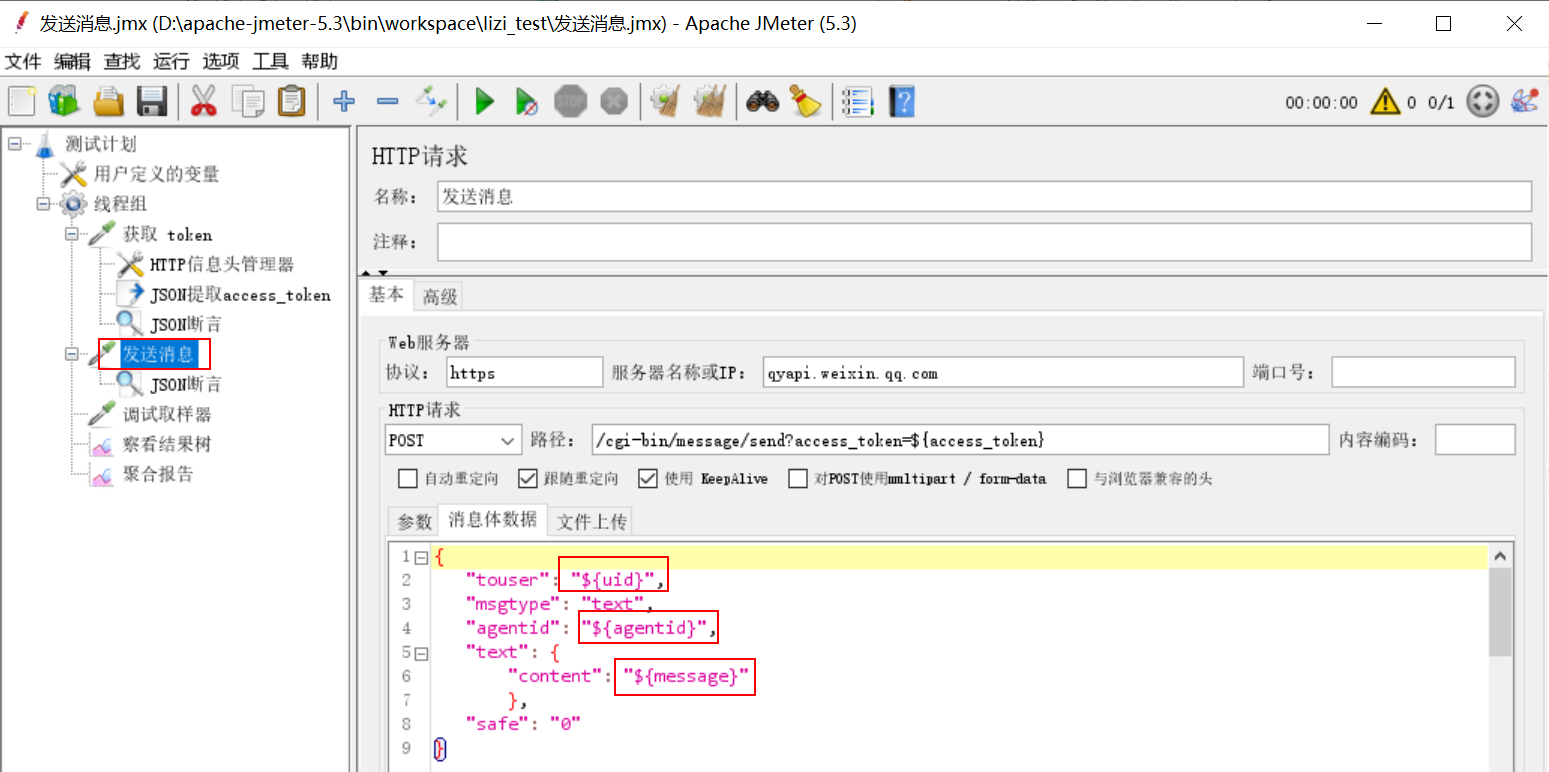The image size is (1549, 772).
Task: Select JSON断言 under 获取 token
Action: (185, 324)
